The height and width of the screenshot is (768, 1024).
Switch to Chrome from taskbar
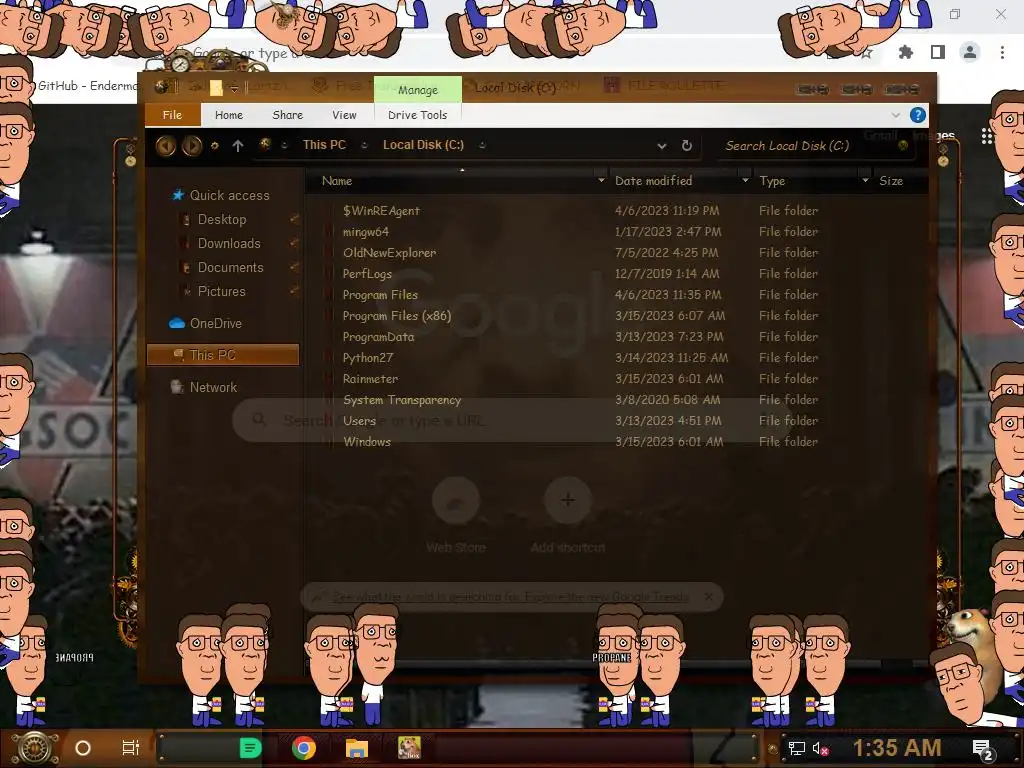click(304, 748)
